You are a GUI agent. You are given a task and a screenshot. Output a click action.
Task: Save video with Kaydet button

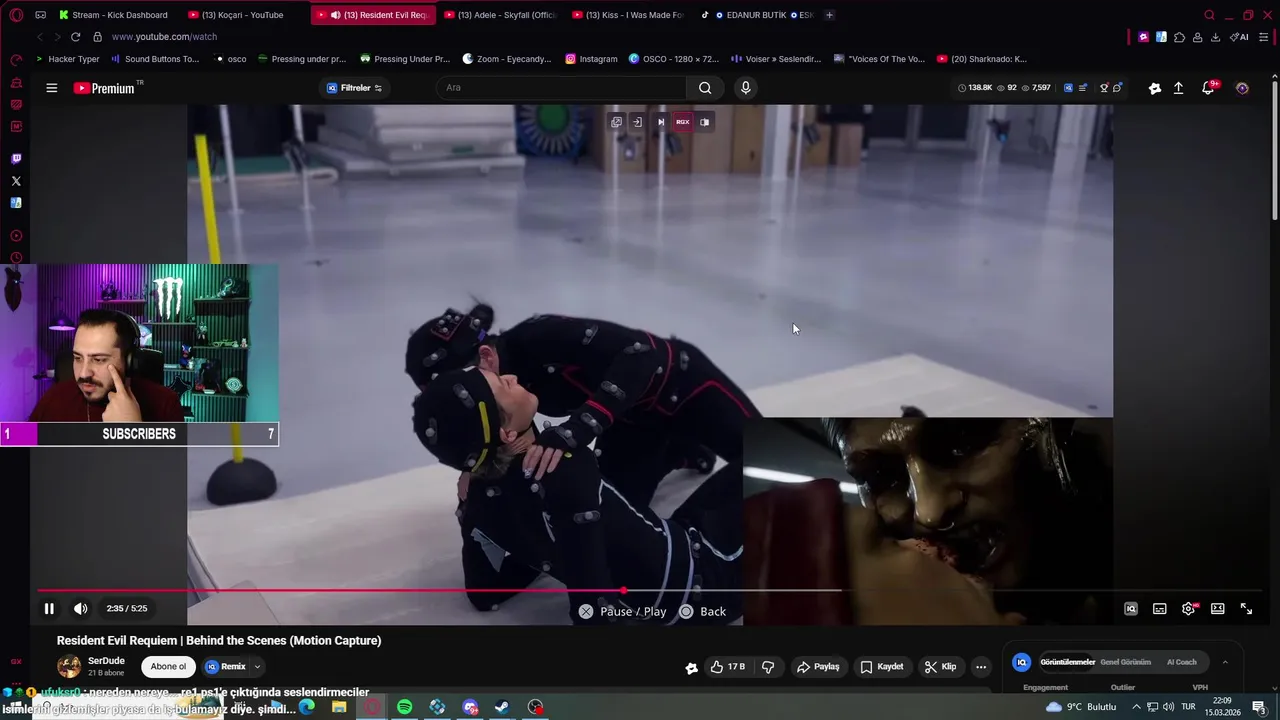coord(881,667)
